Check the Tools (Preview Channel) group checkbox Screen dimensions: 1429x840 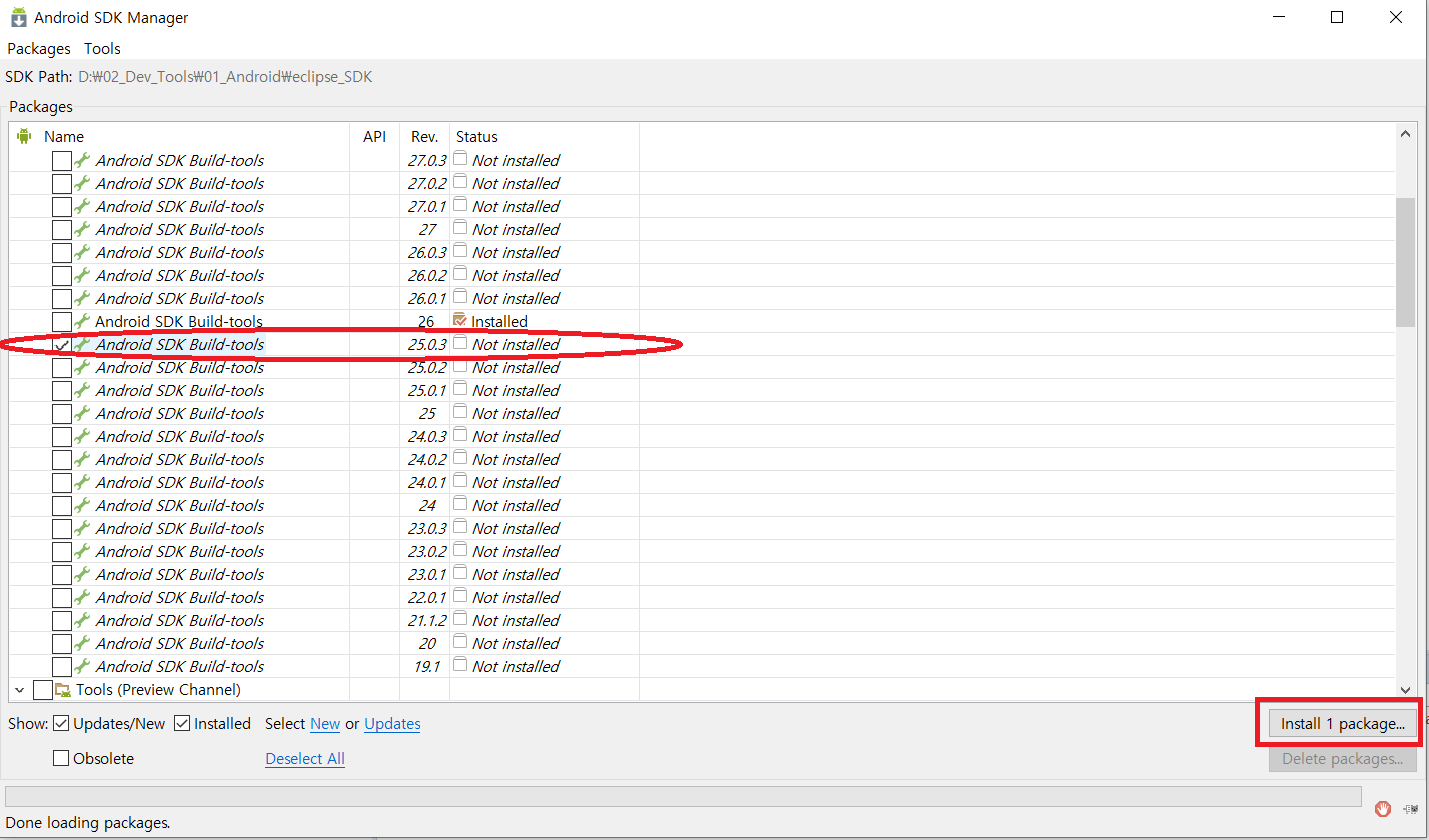[x=42, y=689]
